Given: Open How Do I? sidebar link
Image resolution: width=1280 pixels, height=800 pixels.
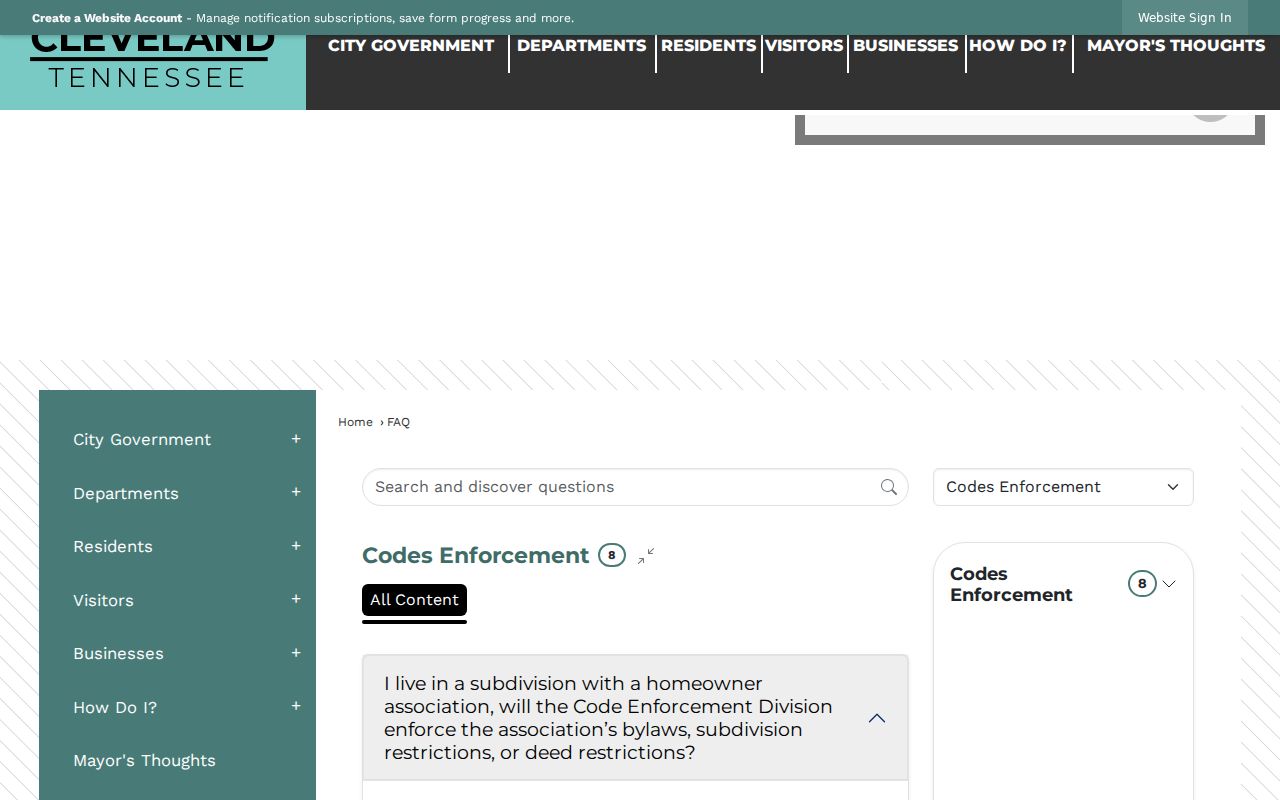Looking at the screenshot, I should pos(115,707).
